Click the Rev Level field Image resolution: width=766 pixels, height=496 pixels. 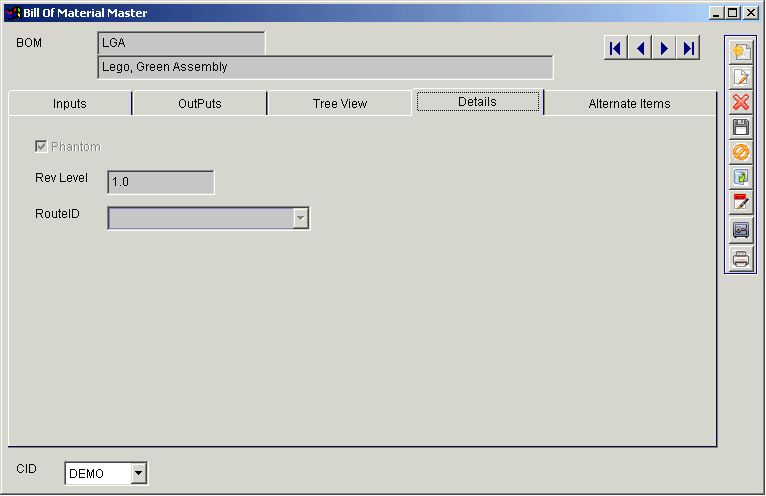pyautogui.click(x=160, y=182)
